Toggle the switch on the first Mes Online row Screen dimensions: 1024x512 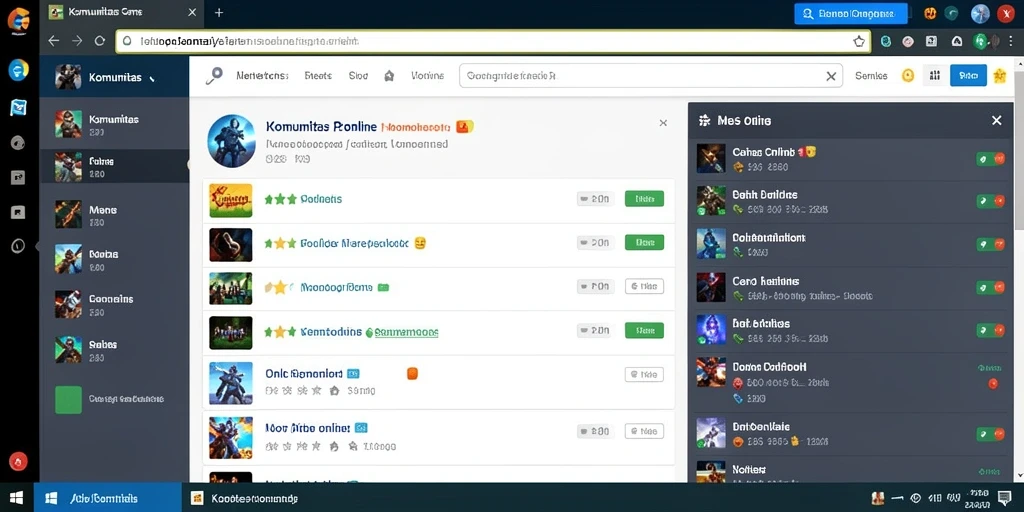(x=990, y=159)
